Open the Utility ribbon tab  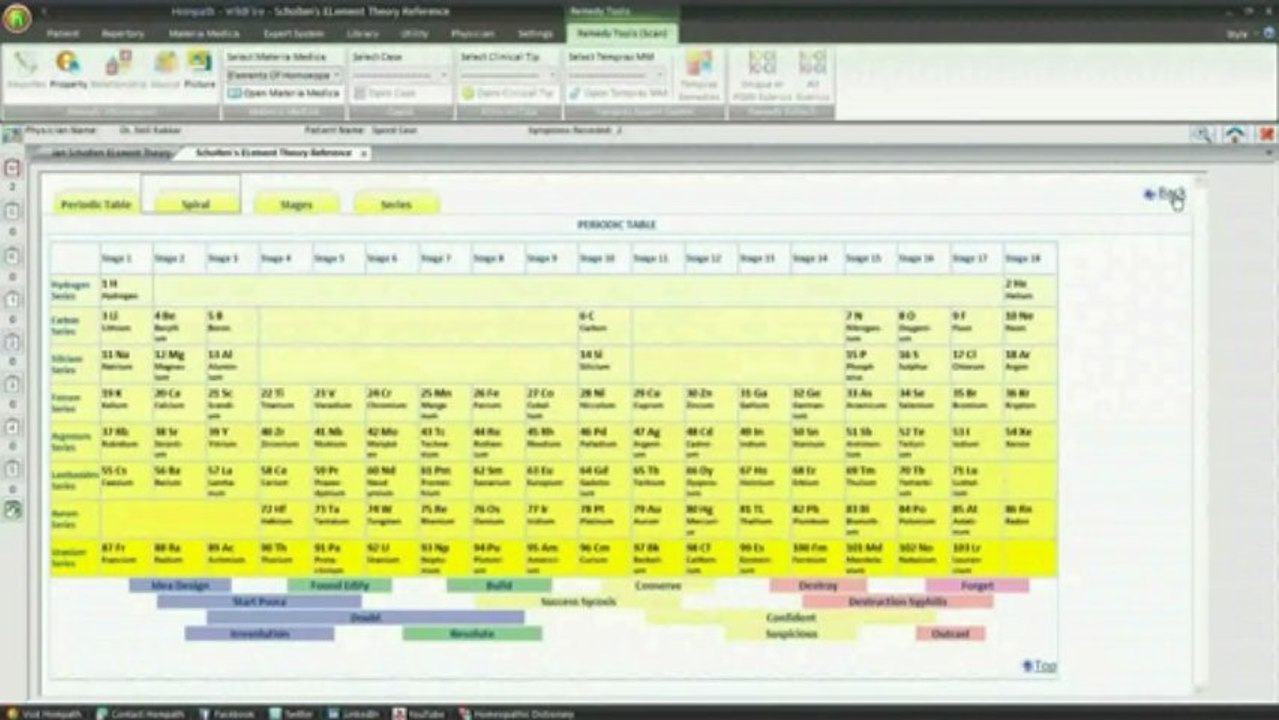pyautogui.click(x=414, y=33)
